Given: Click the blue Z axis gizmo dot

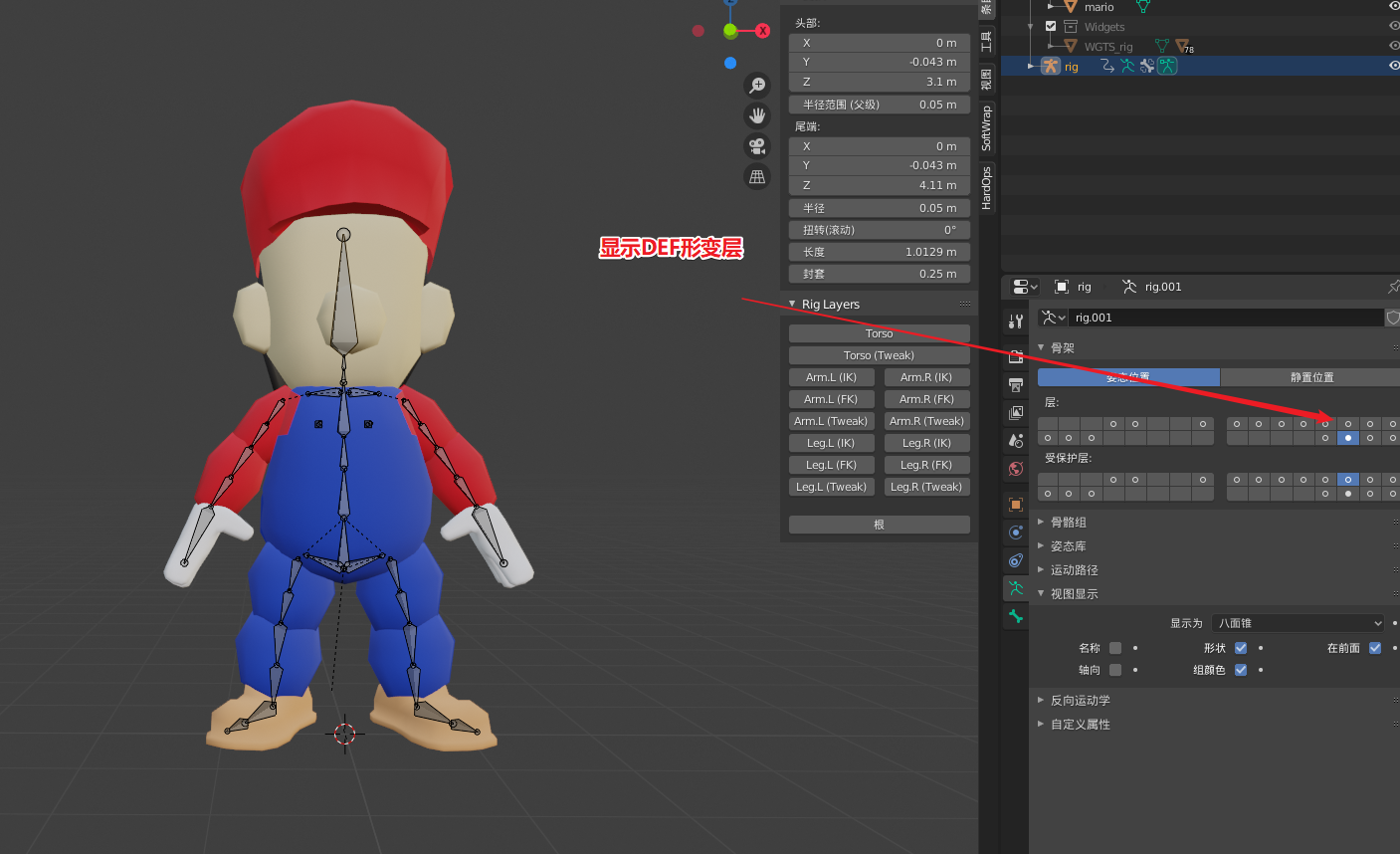Looking at the screenshot, I should 730,63.
